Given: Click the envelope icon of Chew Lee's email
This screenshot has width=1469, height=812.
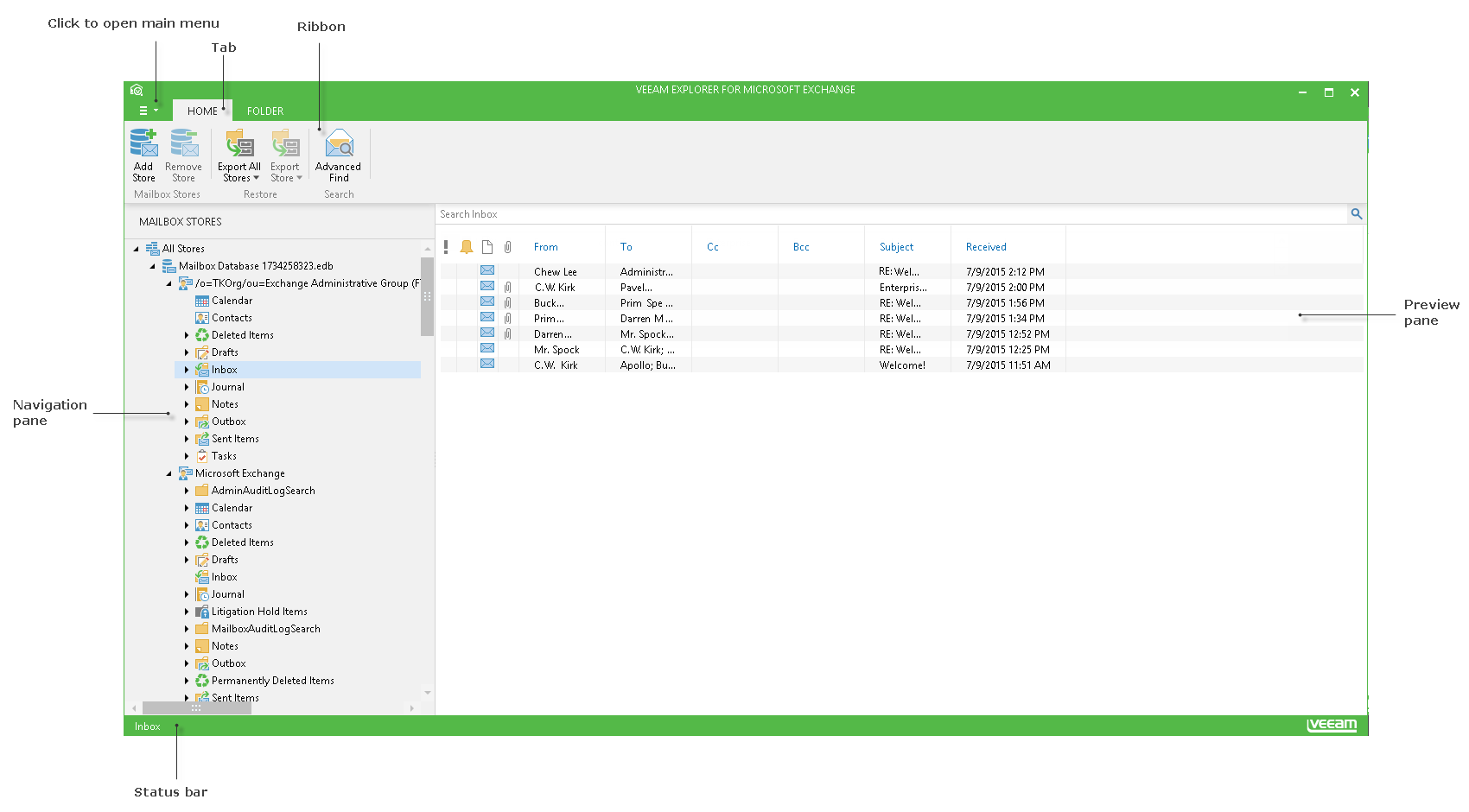Looking at the screenshot, I should click(x=487, y=271).
